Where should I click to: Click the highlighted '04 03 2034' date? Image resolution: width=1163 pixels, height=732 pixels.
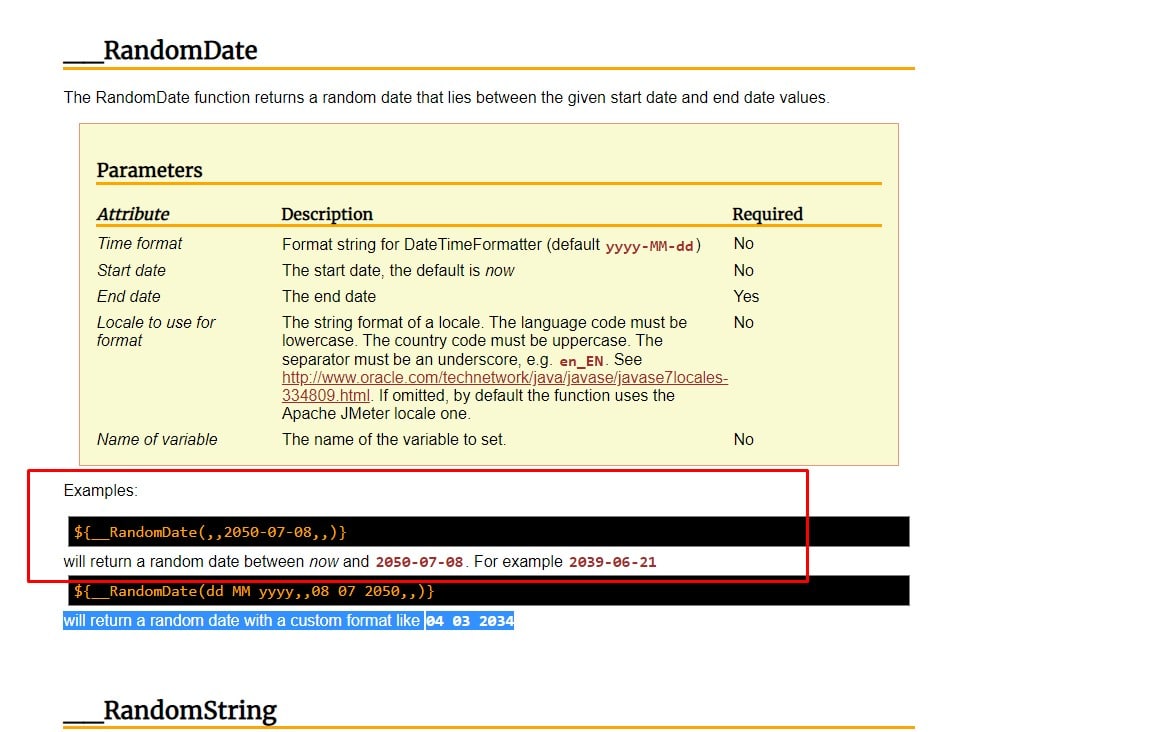[470, 621]
